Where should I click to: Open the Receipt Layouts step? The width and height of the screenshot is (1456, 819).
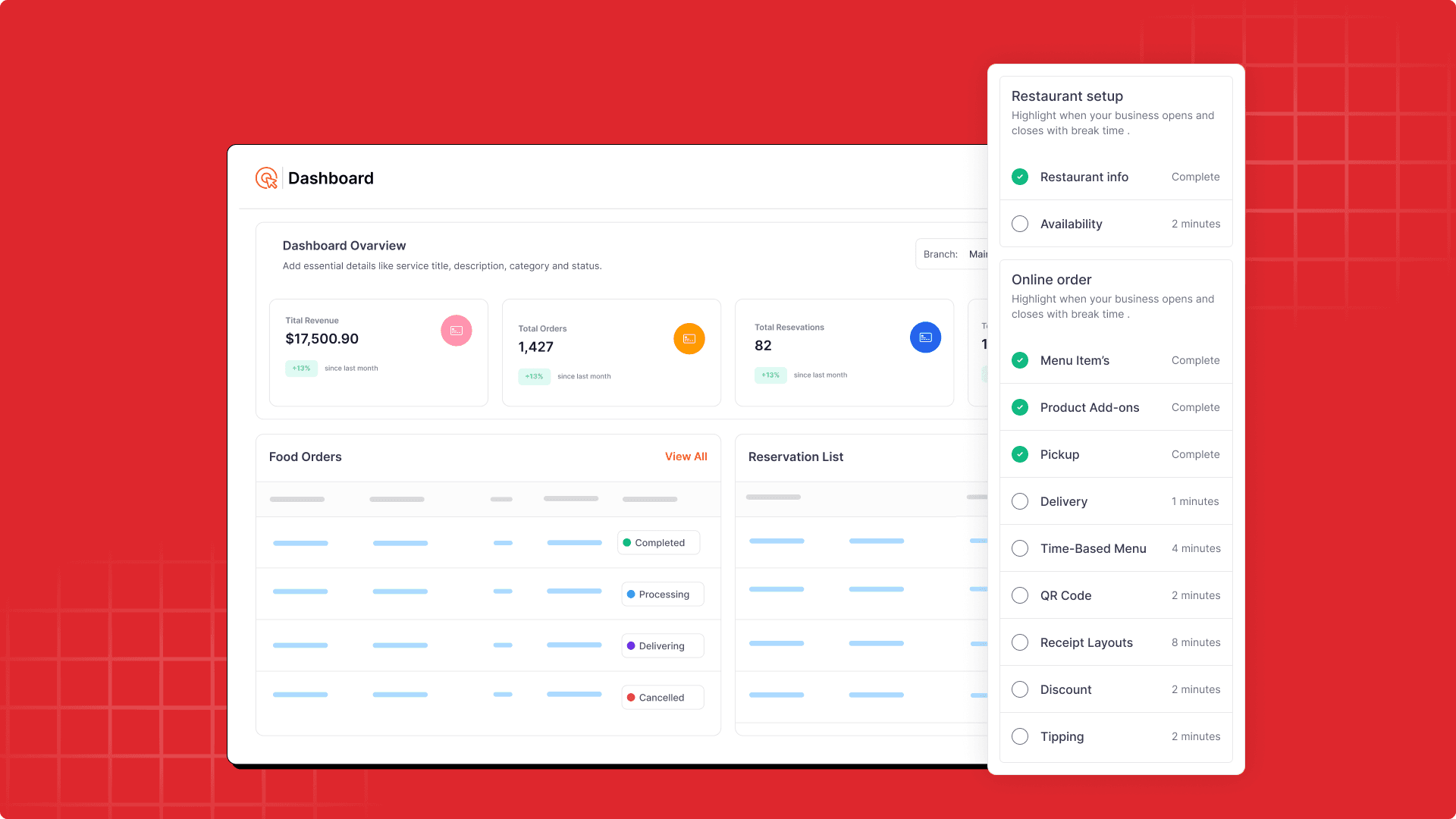tap(1116, 642)
